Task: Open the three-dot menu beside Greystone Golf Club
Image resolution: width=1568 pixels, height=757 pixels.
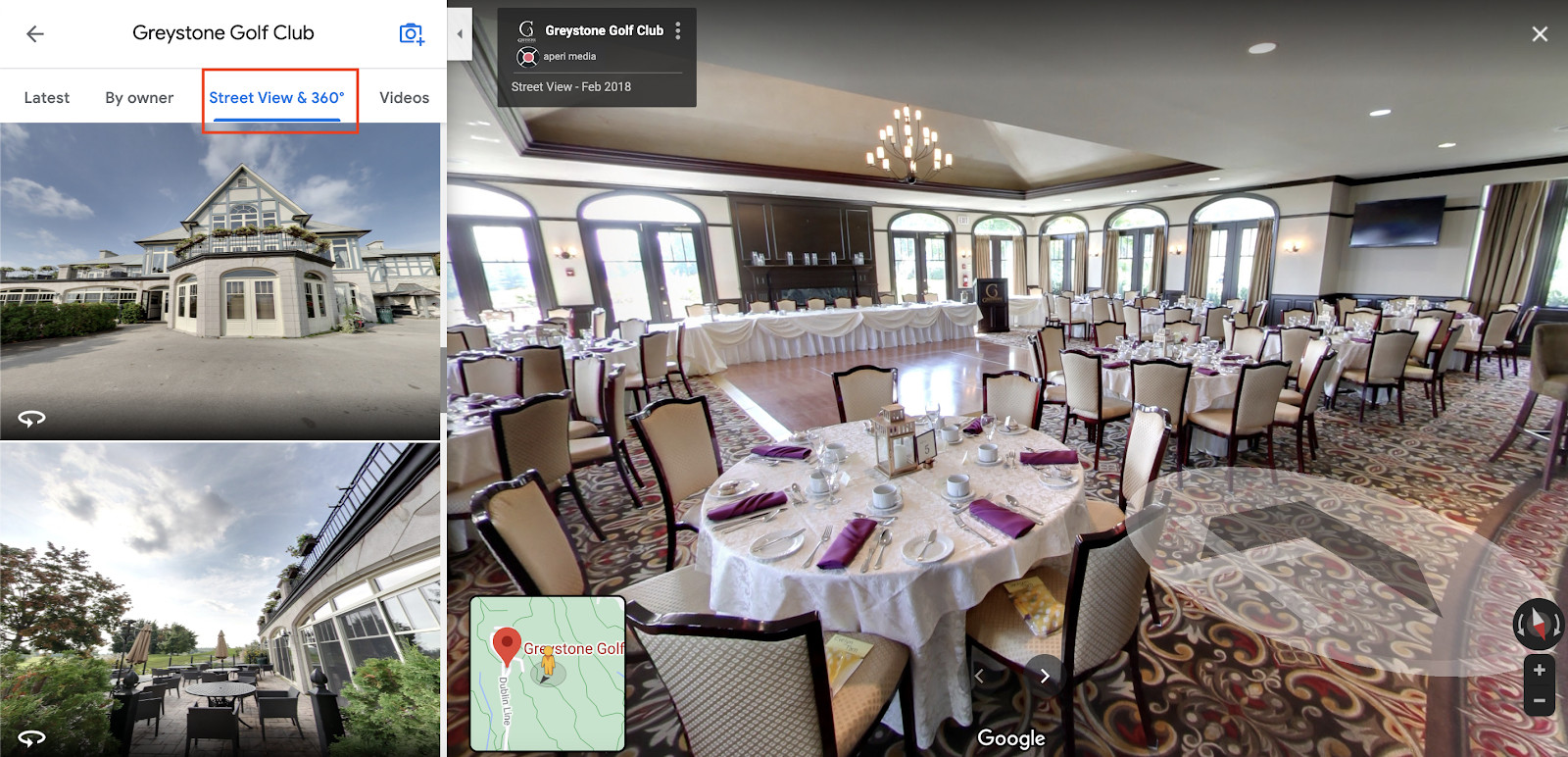Action: (x=678, y=30)
